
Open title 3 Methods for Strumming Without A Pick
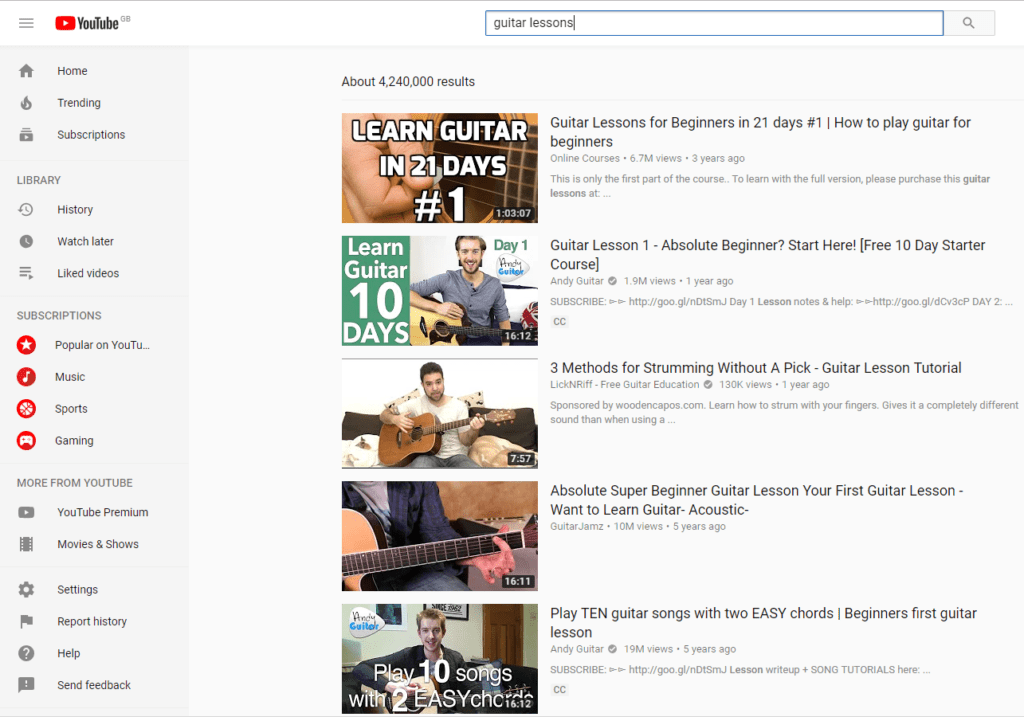[x=756, y=368]
